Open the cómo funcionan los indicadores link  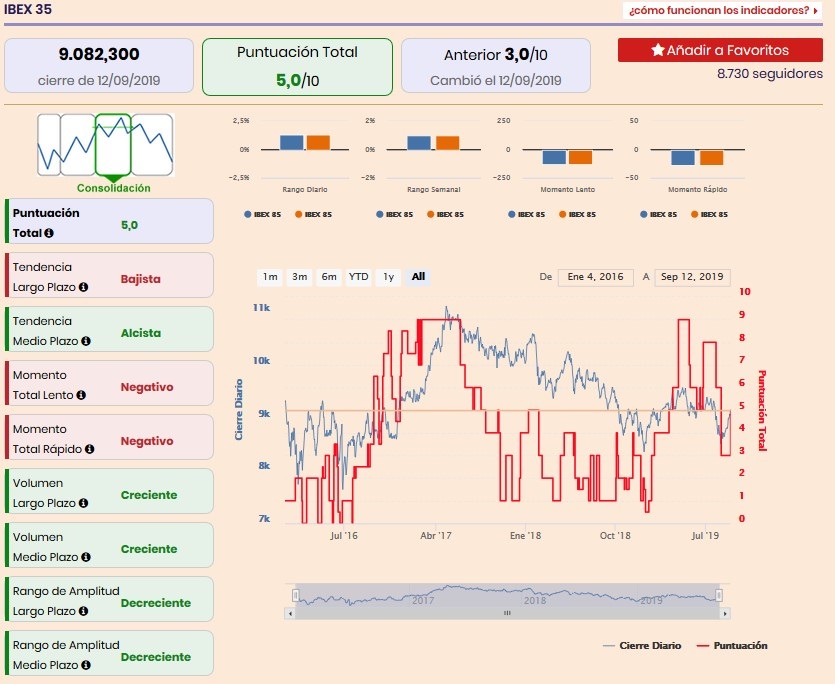click(723, 11)
